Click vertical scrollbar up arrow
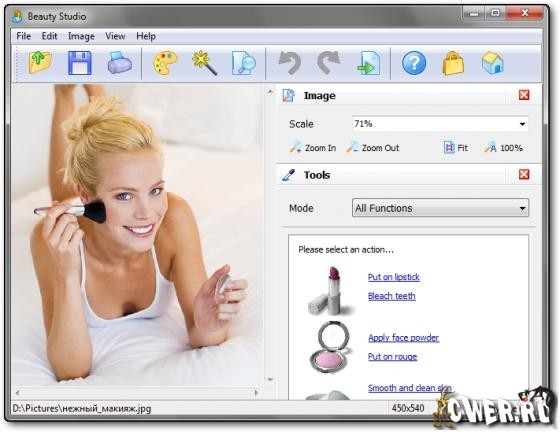560x432 pixels. pos(270,92)
